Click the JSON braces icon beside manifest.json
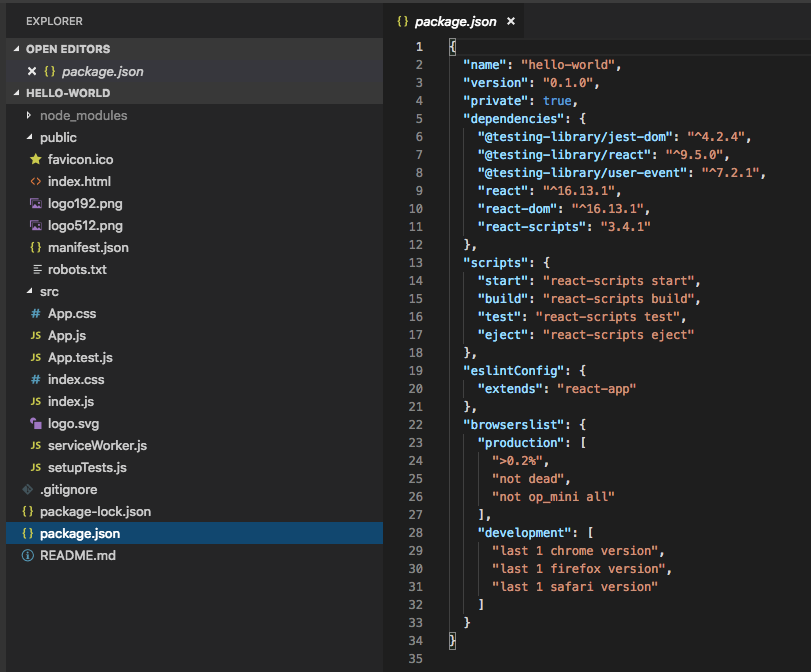The height and width of the screenshot is (672, 811). 36,247
